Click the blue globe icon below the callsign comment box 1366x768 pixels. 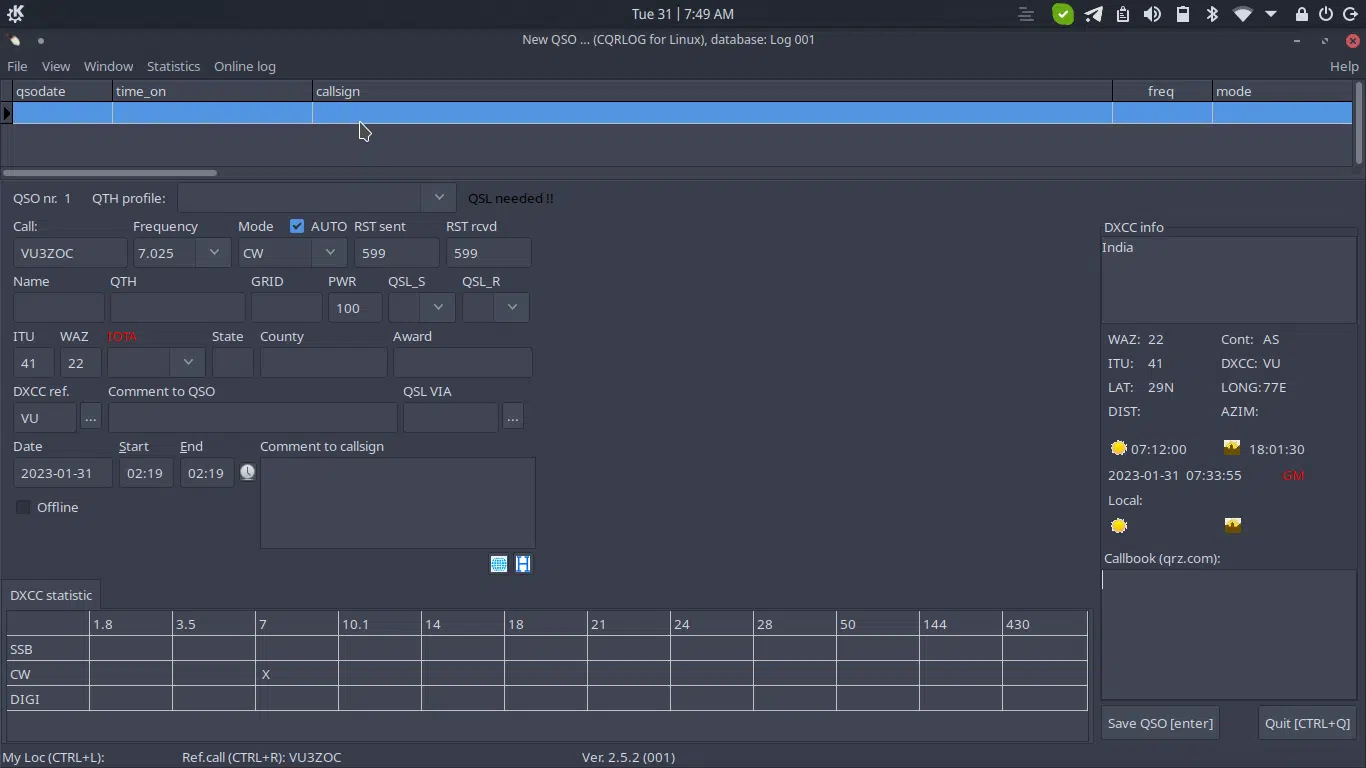coord(499,564)
